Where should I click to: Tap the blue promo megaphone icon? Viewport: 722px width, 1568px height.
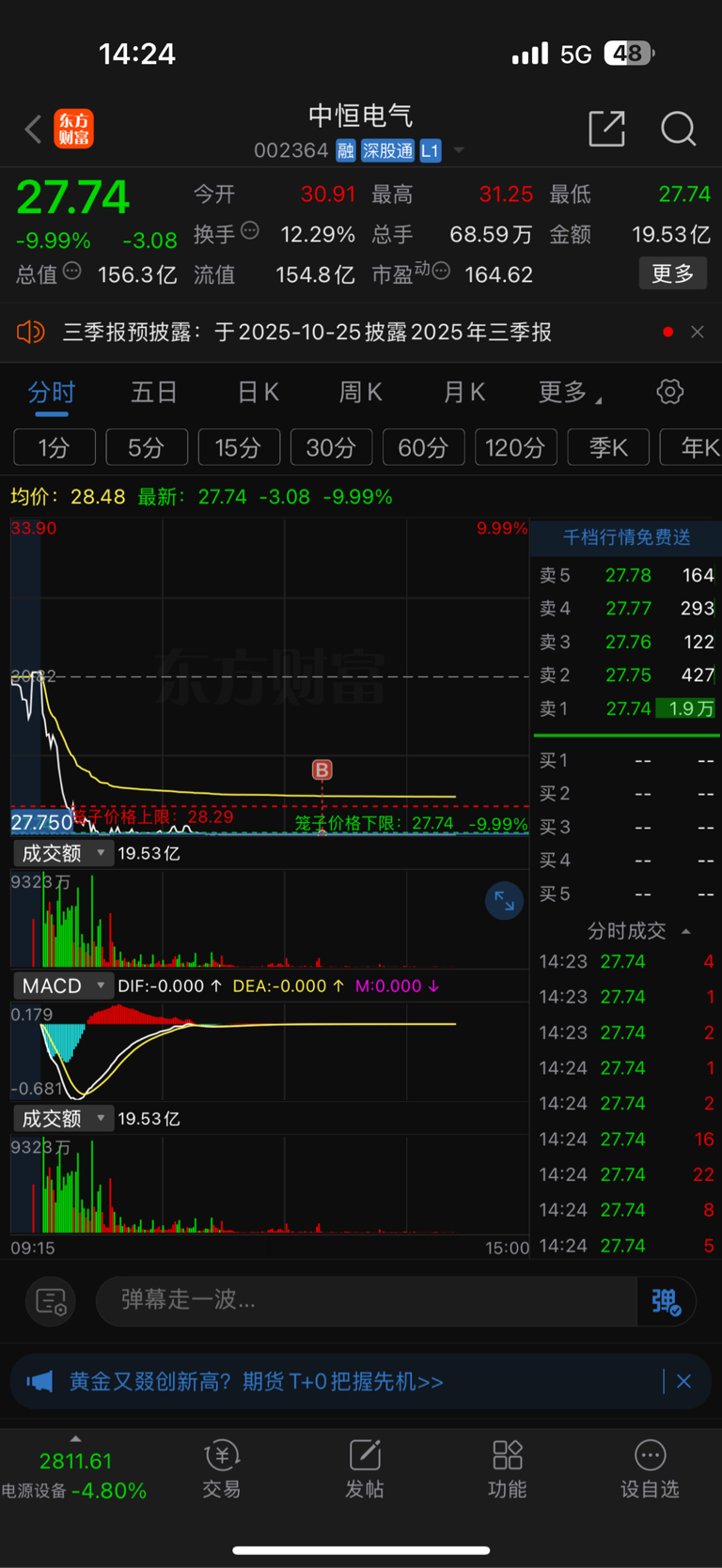point(39,1381)
